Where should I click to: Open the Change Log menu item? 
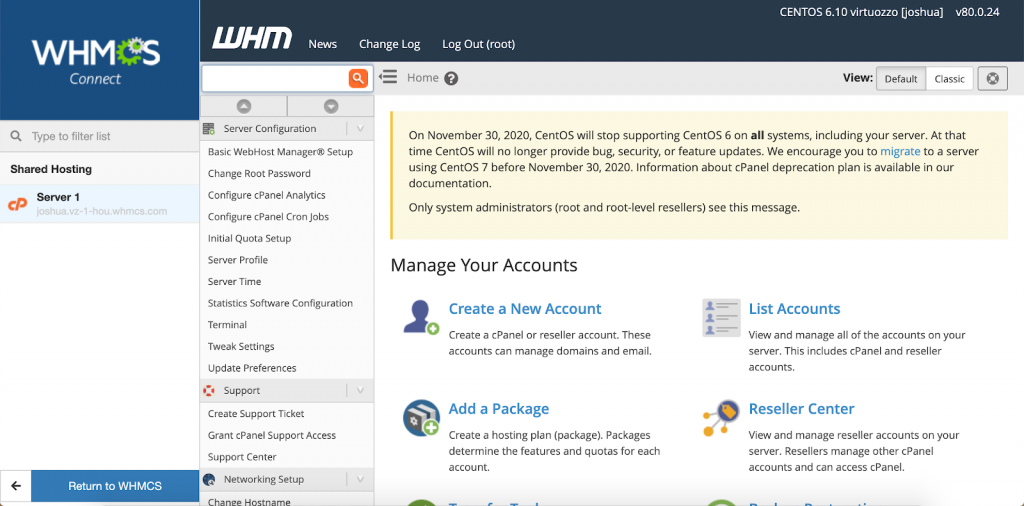pyautogui.click(x=389, y=44)
